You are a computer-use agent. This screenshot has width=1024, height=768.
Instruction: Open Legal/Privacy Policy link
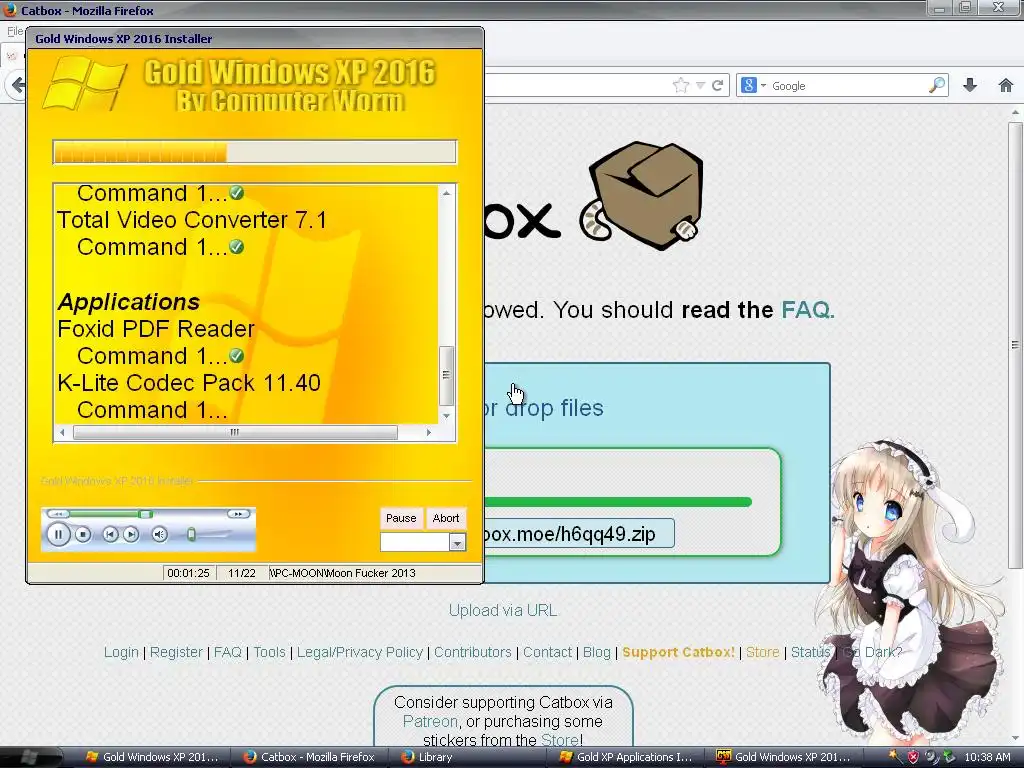click(x=360, y=652)
